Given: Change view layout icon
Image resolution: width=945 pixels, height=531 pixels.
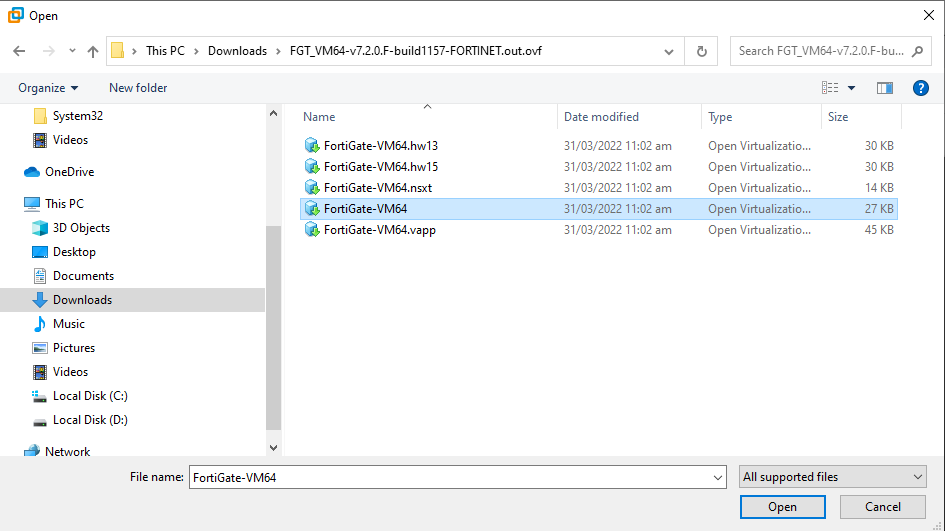Looking at the screenshot, I should coord(830,88).
